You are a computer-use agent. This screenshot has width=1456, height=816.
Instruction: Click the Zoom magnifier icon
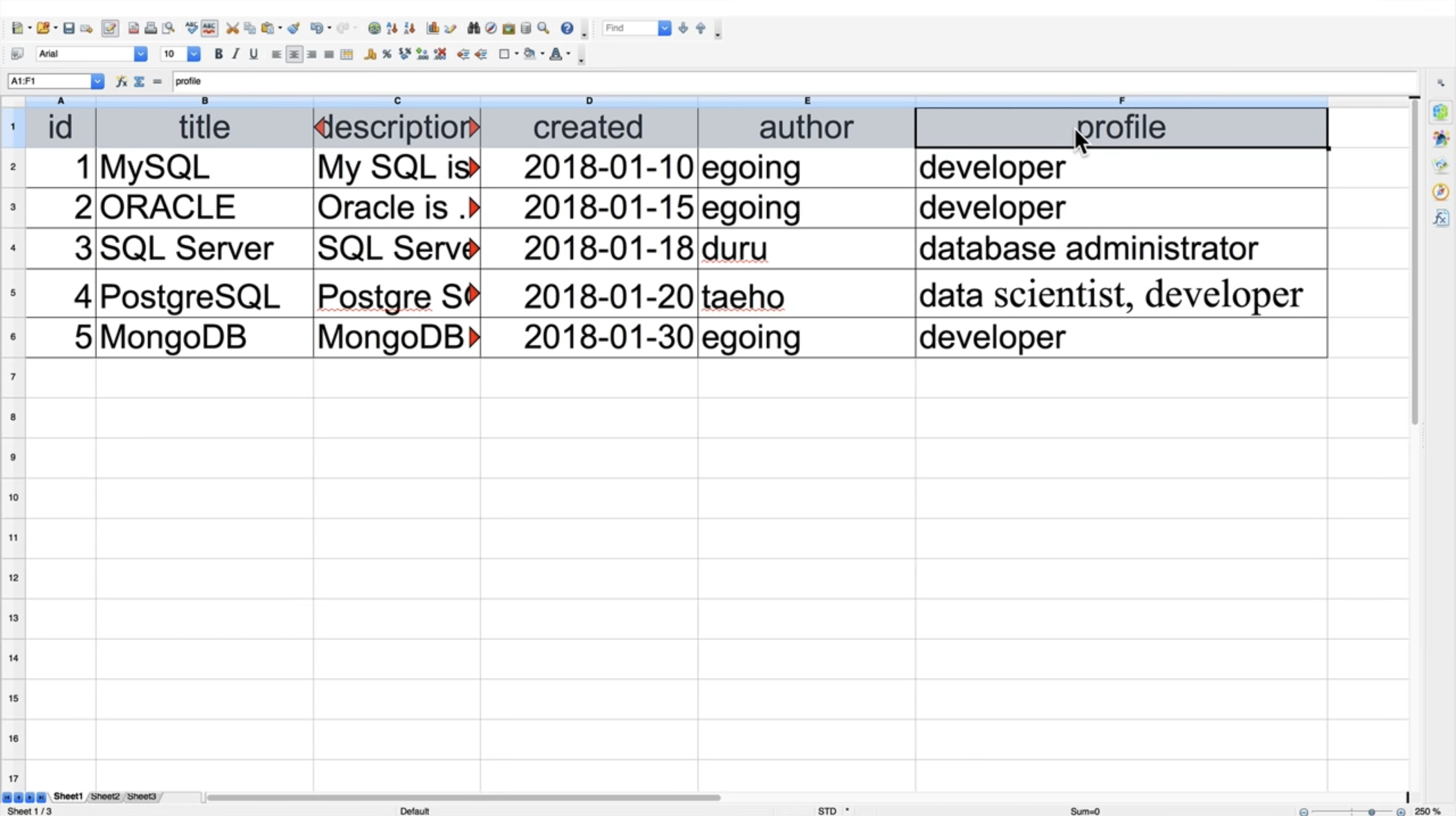tap(543, 28)
